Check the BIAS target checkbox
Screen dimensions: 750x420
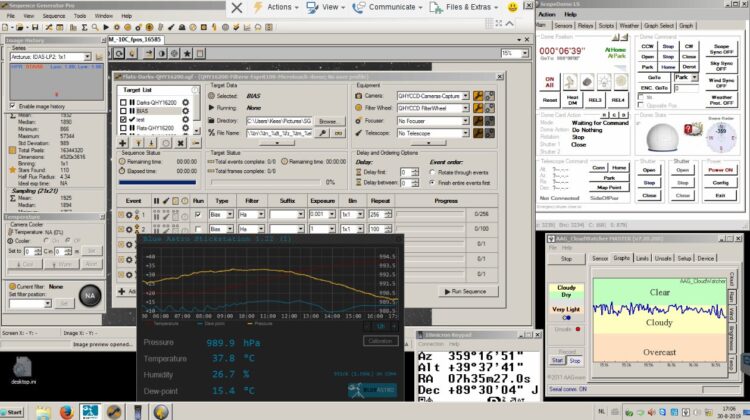[x=123, y=111]
